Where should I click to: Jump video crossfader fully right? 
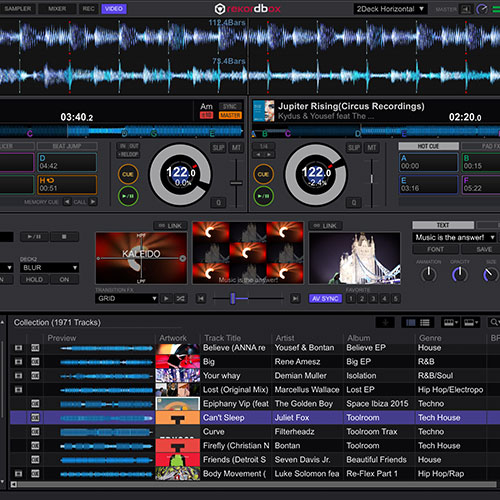click(295, 298)
